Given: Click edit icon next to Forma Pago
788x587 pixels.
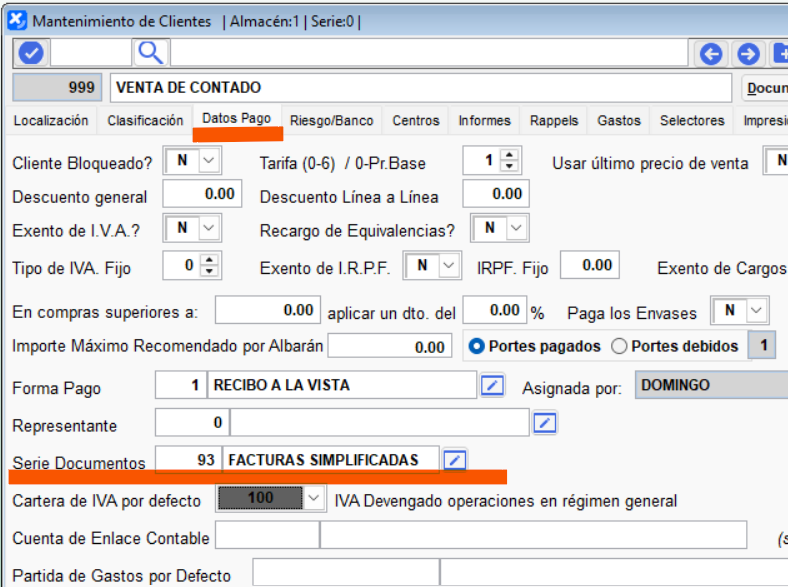Looking at the screenshot, I should click(x=492, y=385).
